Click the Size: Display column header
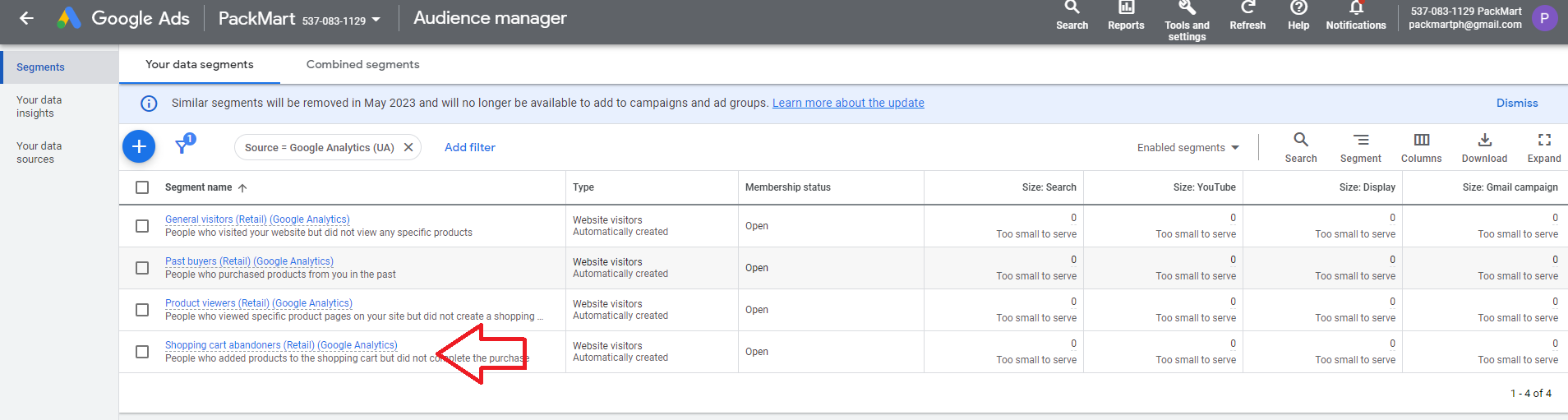The image size is (1568, 420). pos(1367,187)
